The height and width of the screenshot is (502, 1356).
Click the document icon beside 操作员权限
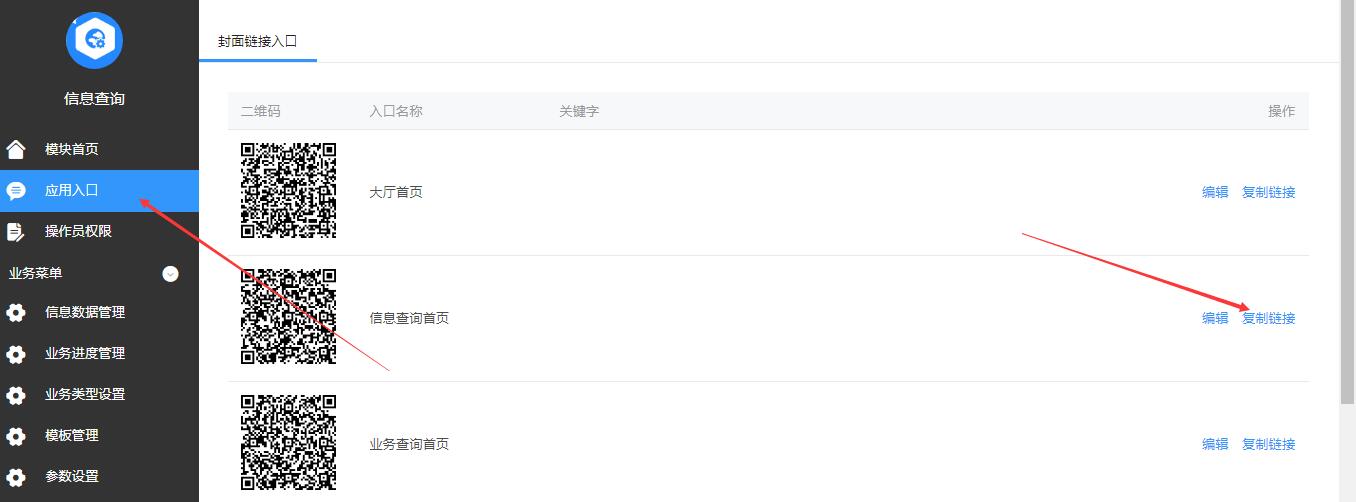pos(16,232)
